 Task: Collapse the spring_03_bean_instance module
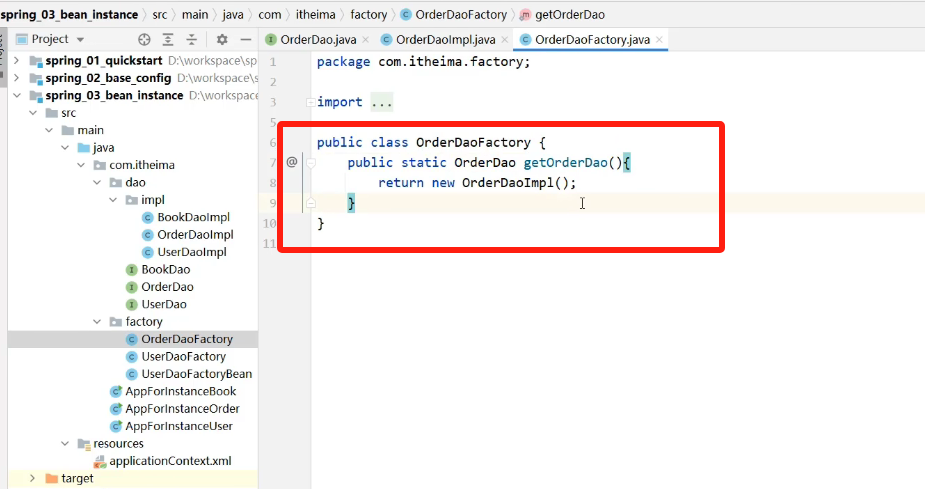(x=17, y=96)
